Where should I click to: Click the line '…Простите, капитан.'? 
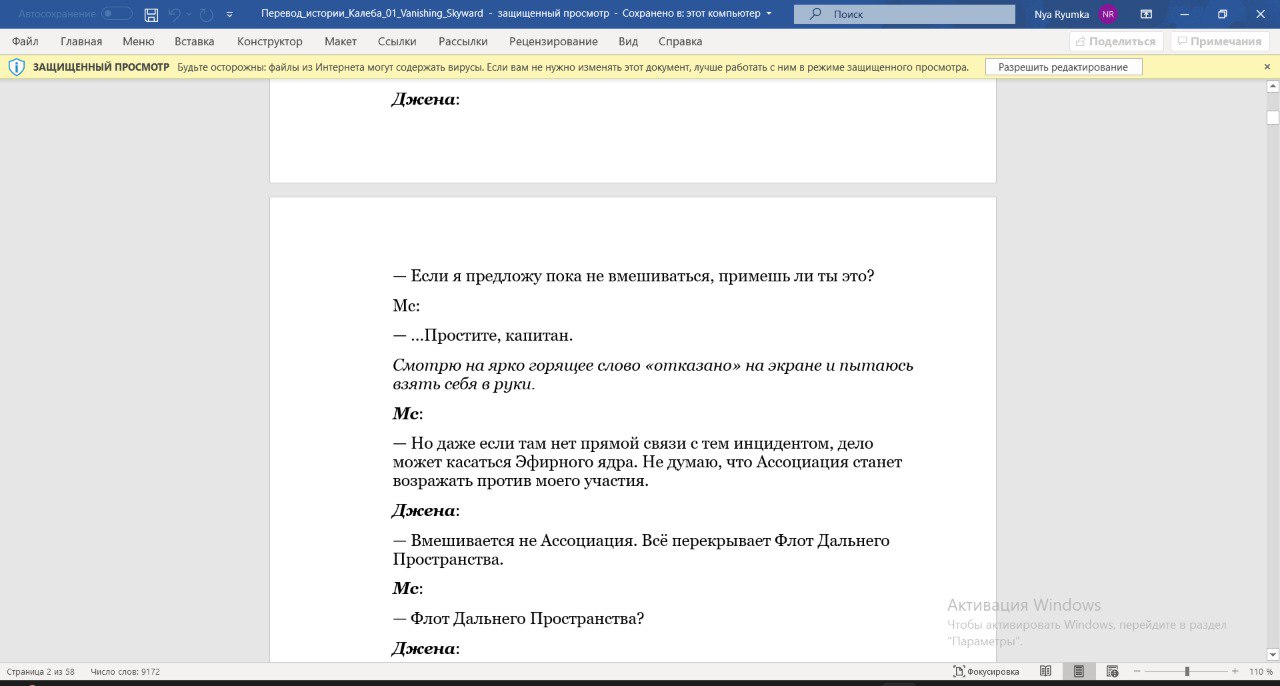[483, 335]
